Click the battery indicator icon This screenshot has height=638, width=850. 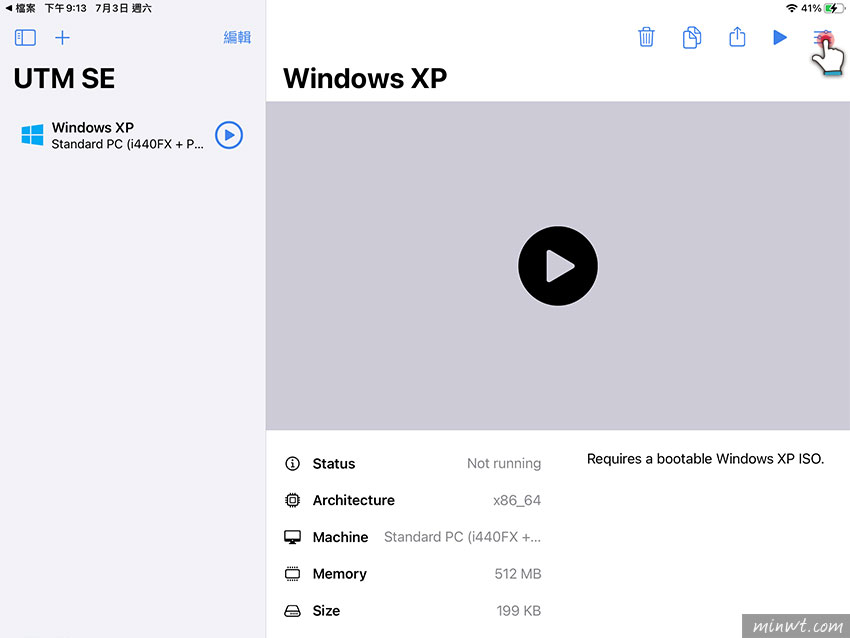pyautogui.click(x=834, y=8)
